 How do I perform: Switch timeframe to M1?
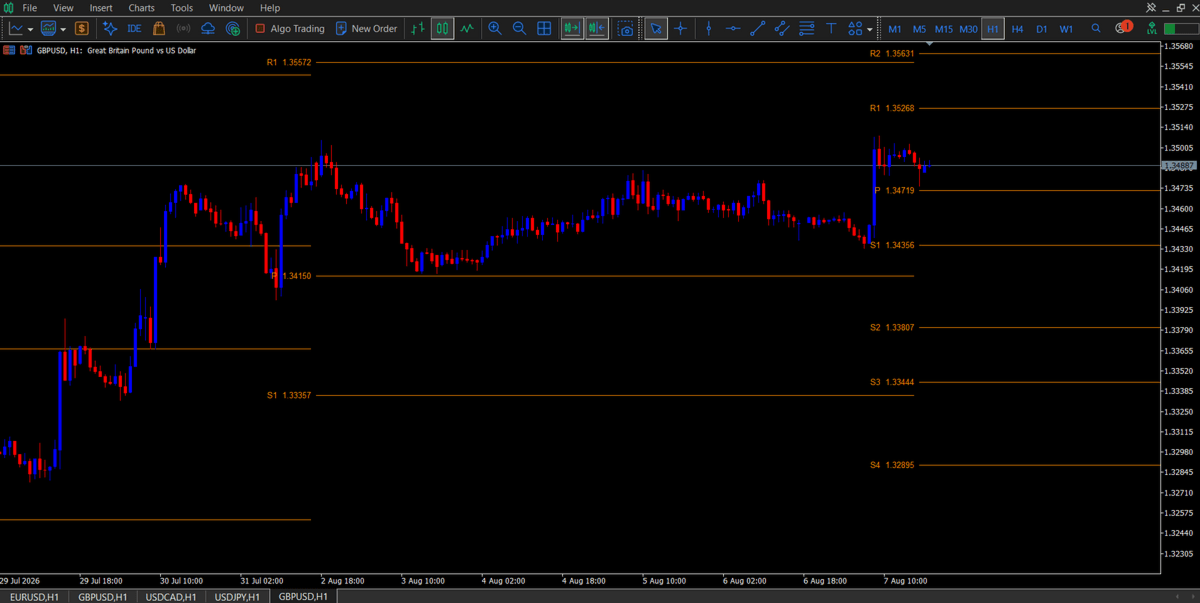tap(894, 29)
